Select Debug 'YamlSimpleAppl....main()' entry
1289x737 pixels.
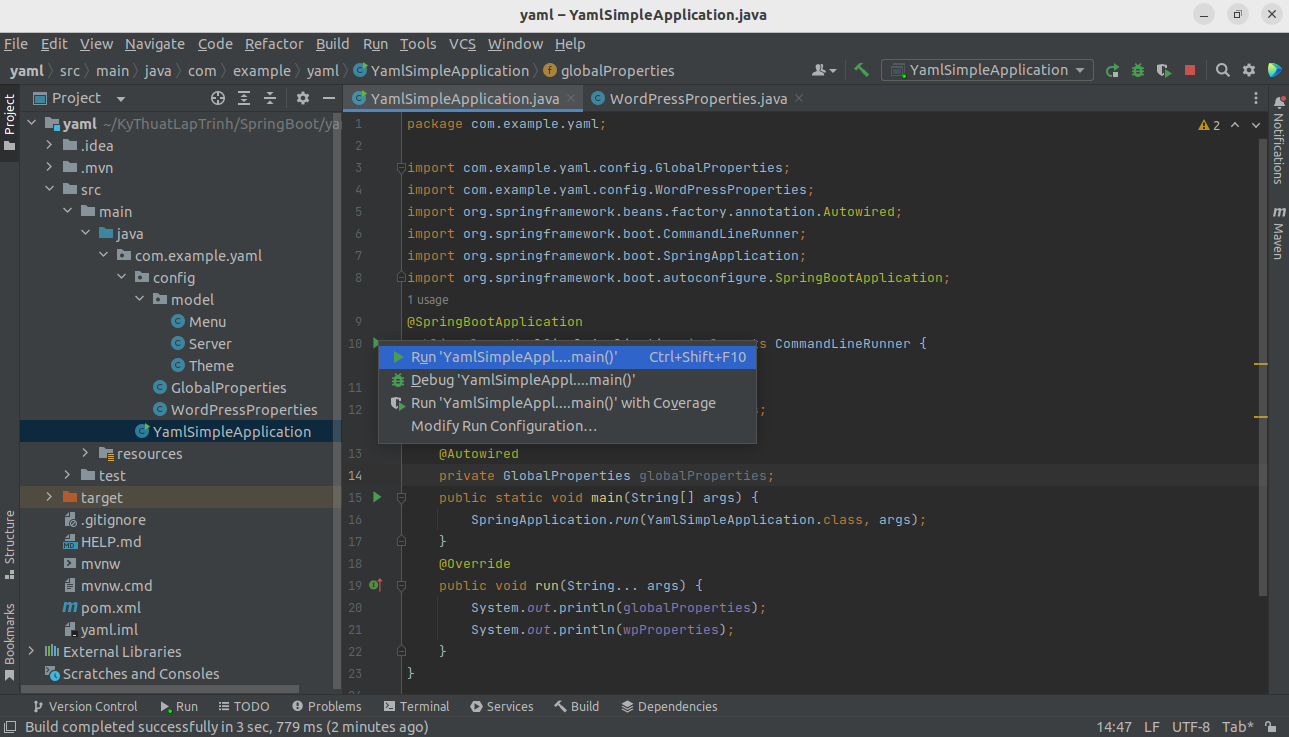coord(567,380)
